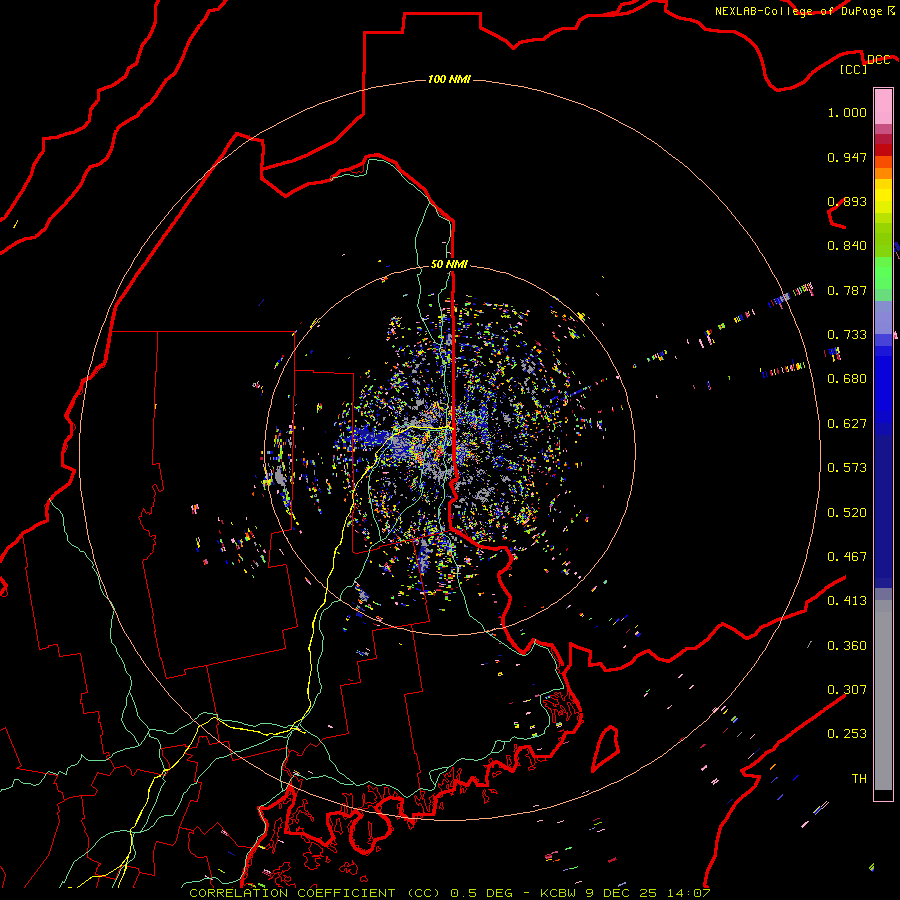900x900 pixels.
Task: Click the 0.733 scale label
Action: [x=847, y=335]
